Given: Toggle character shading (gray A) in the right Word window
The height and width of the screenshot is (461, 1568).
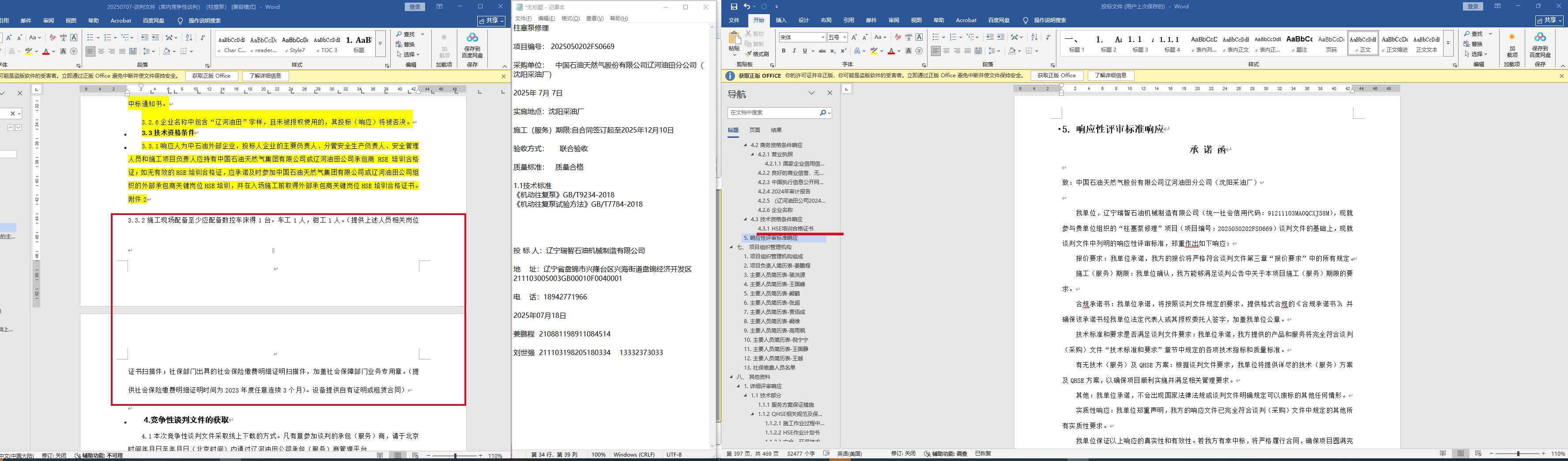Looking at the screenshot, I should [x=908, y=51].
